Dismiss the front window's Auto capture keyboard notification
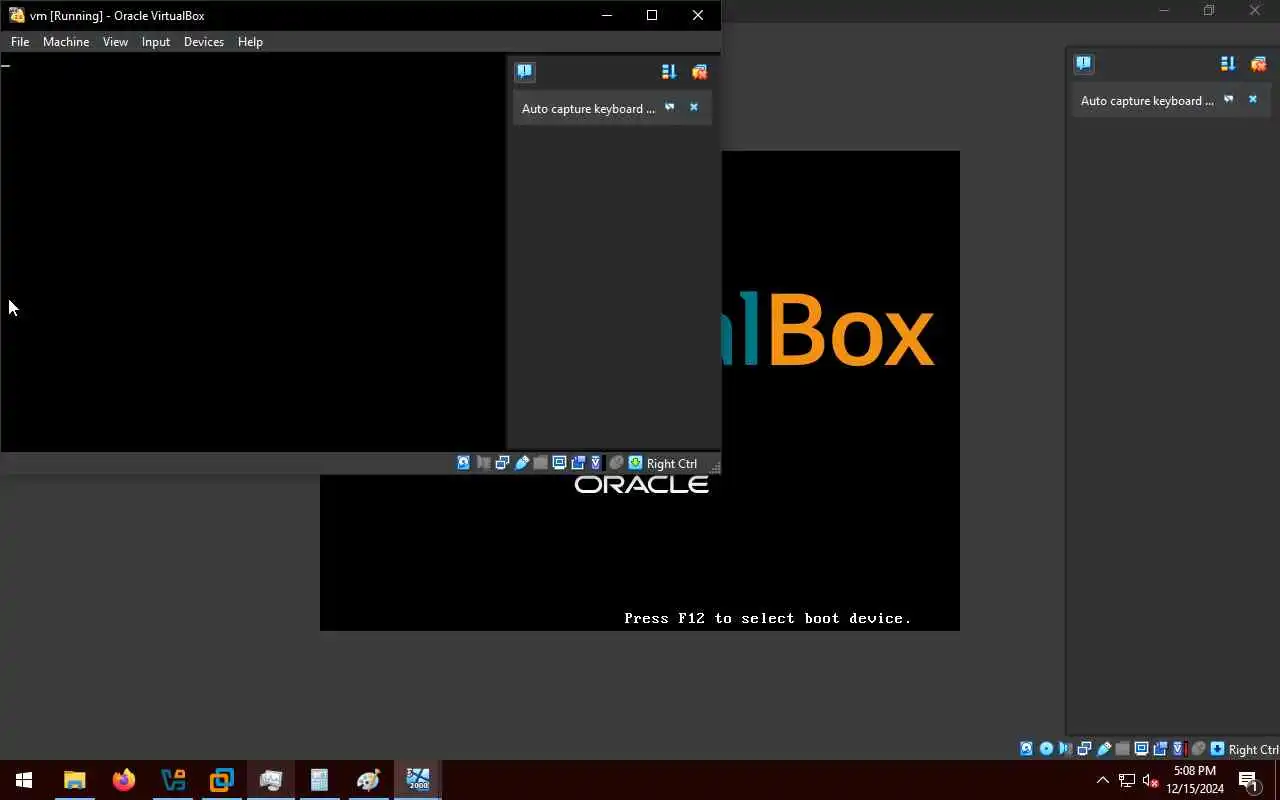 tap(694, 107)
